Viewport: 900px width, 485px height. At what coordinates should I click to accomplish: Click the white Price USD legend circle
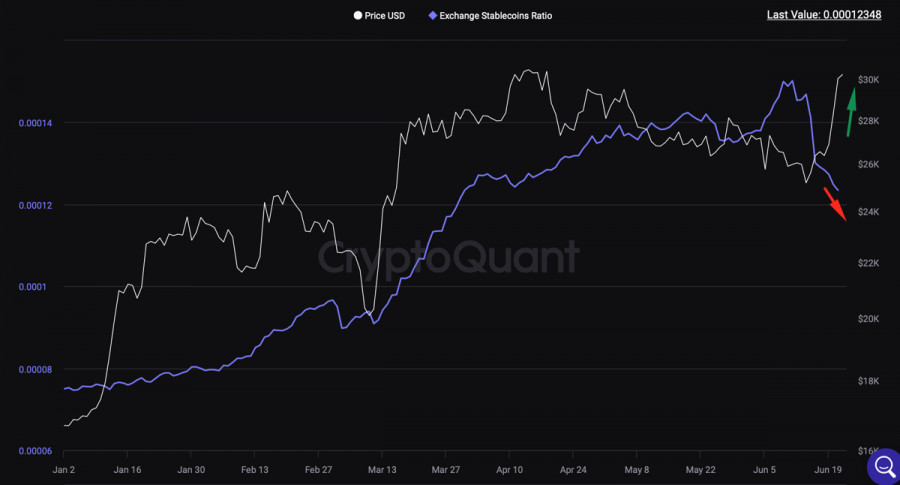[359, 16]
